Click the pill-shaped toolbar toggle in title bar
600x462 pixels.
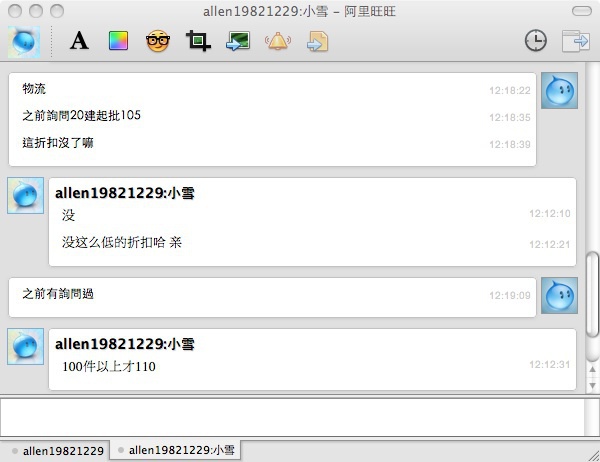[582, 11]
